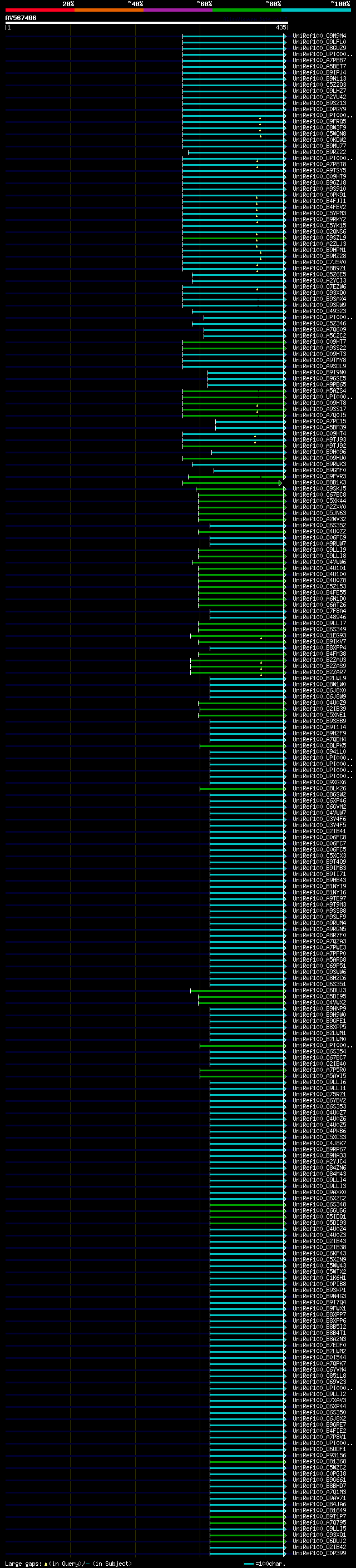Viewport: 356px width, 1568px height.
Task: Select the UniRef100_A9SS22 label
Action: (x=319, y=348)
